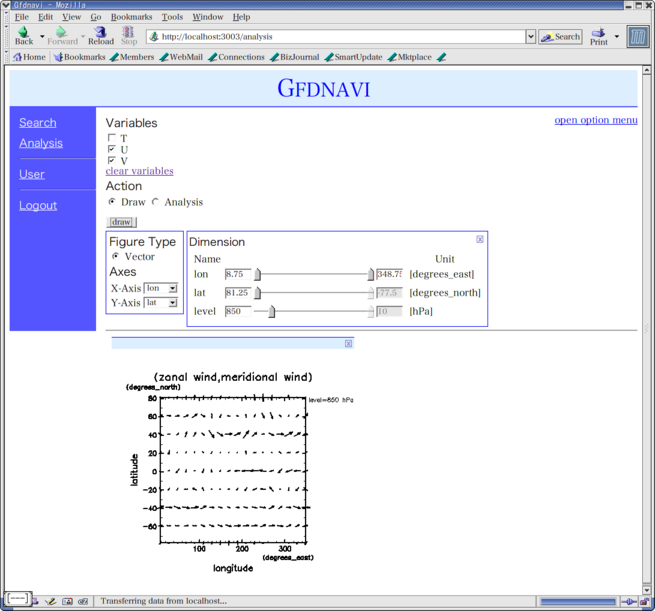
Task: Close the Dimension panel with its X icon
Action: [480, 239]
